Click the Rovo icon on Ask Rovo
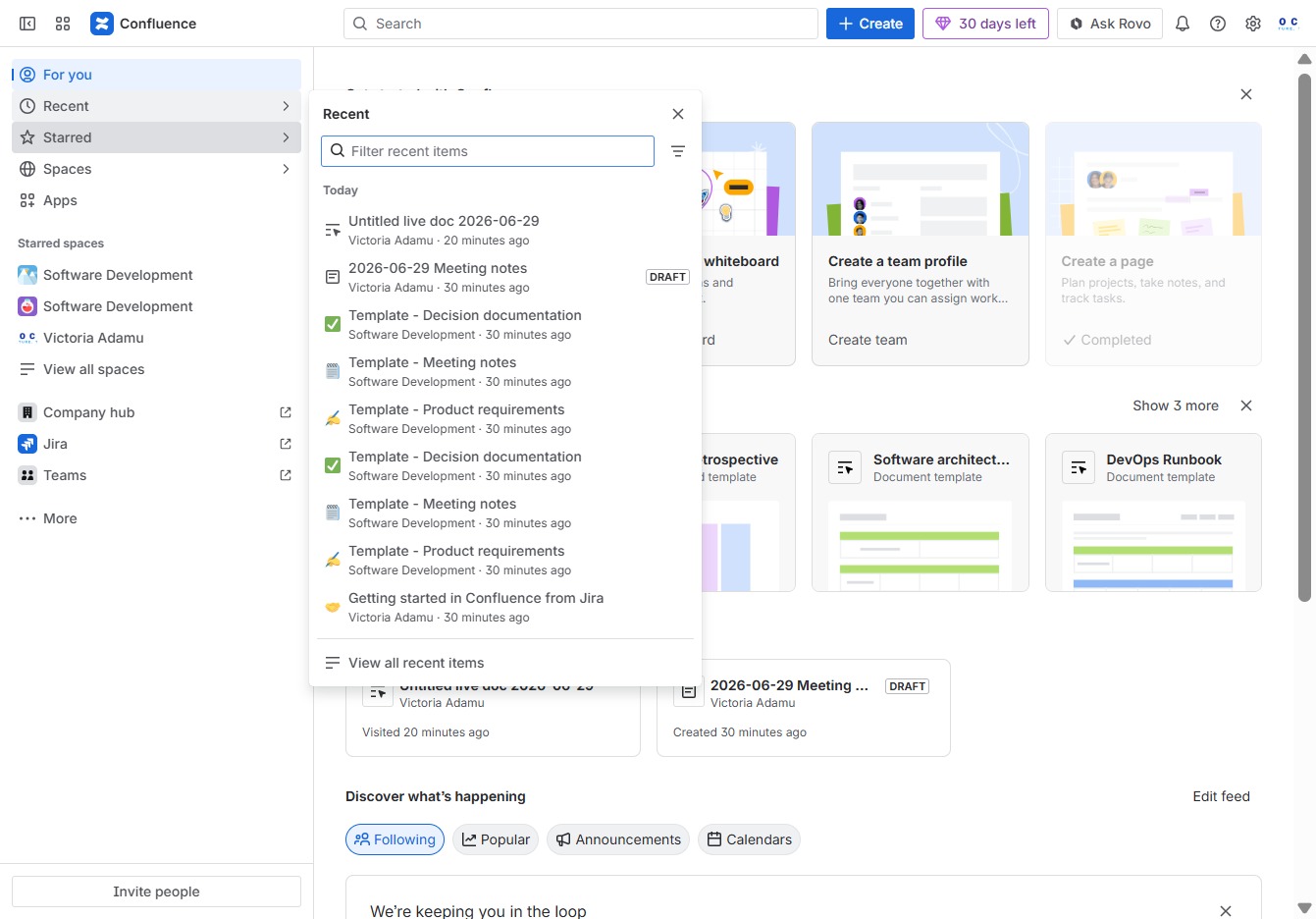 click(x=1077, y=24)
